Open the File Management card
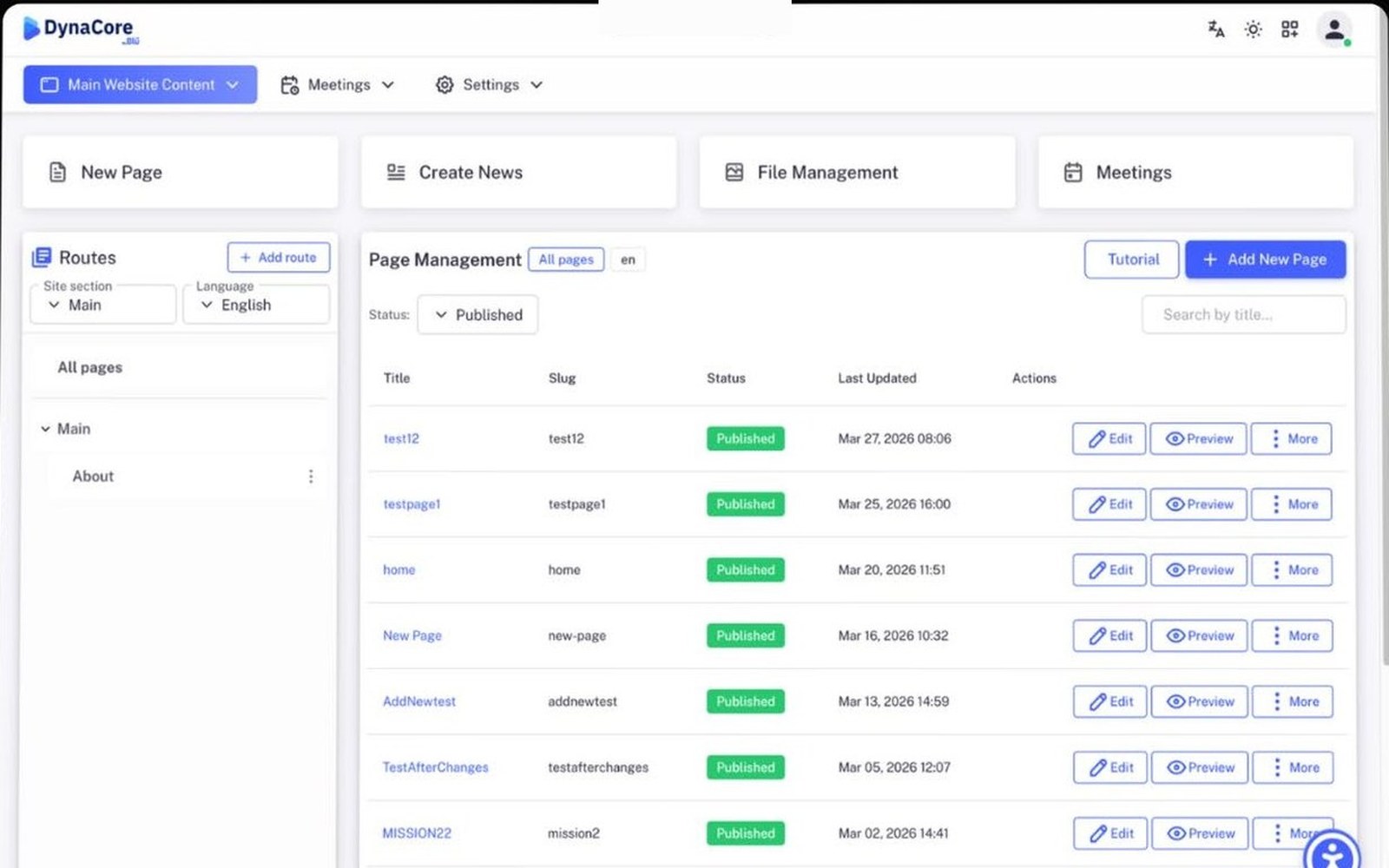Screen dimensions: 1389x868 tap(858, 172)
